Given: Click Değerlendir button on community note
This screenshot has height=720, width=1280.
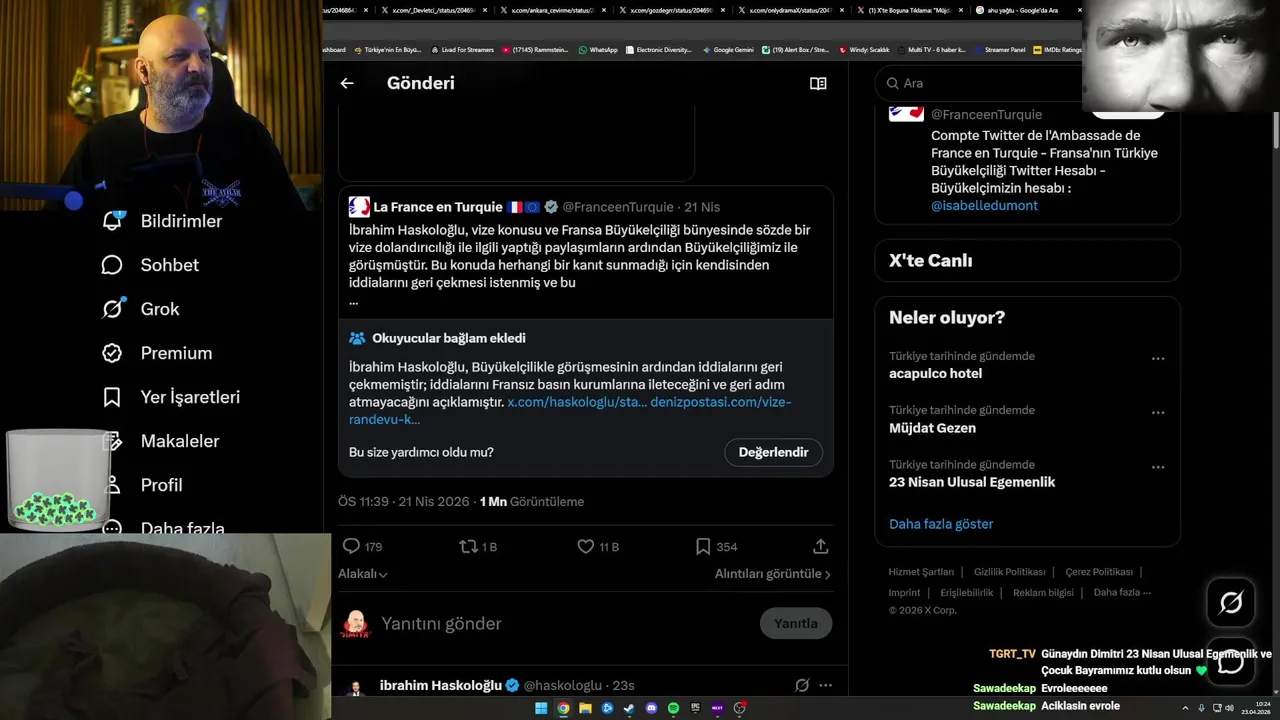Looking at the screenshot, I should [773, 452].
